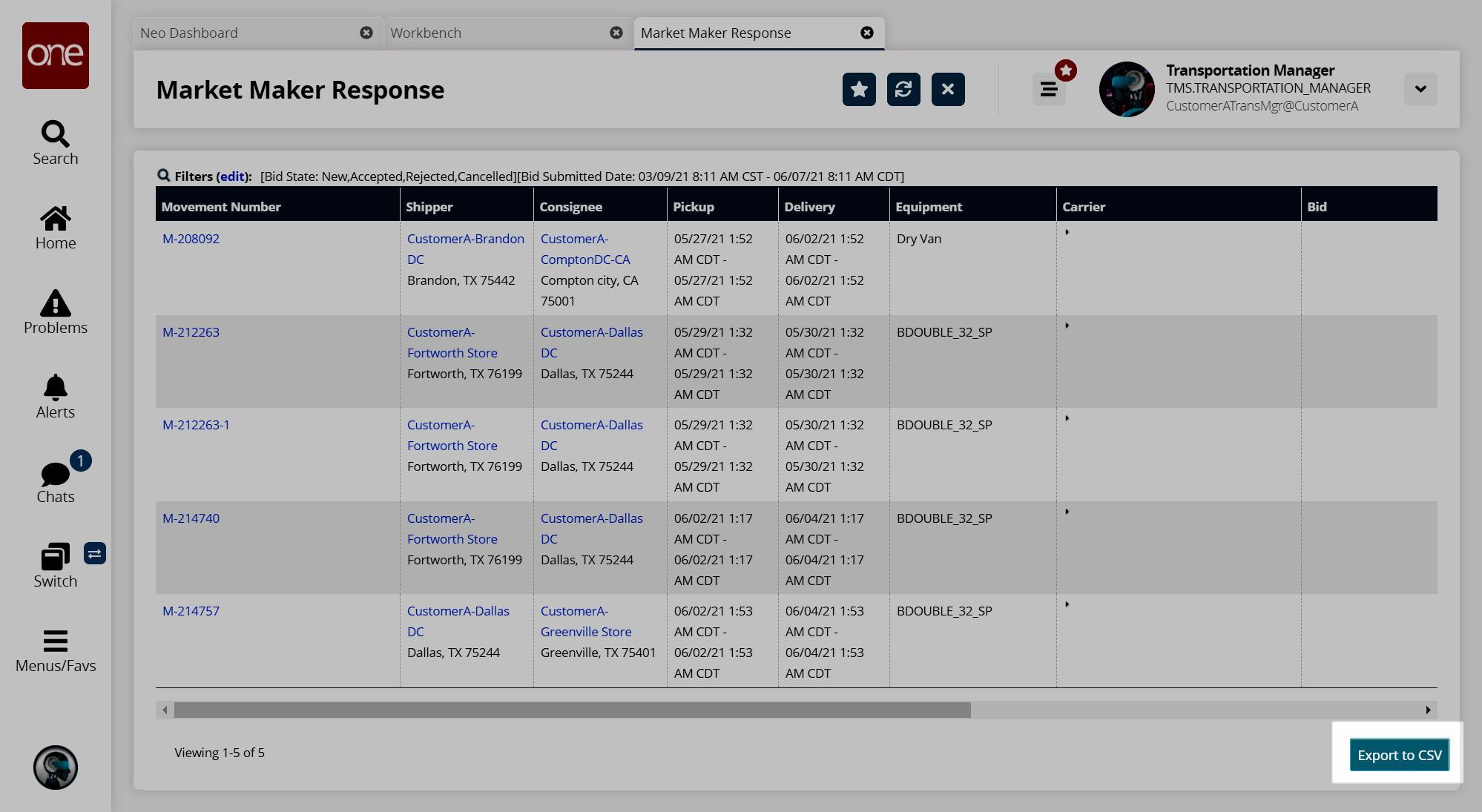Open the Search sidebar icon

pyautogui.click(x=55, y=142)
